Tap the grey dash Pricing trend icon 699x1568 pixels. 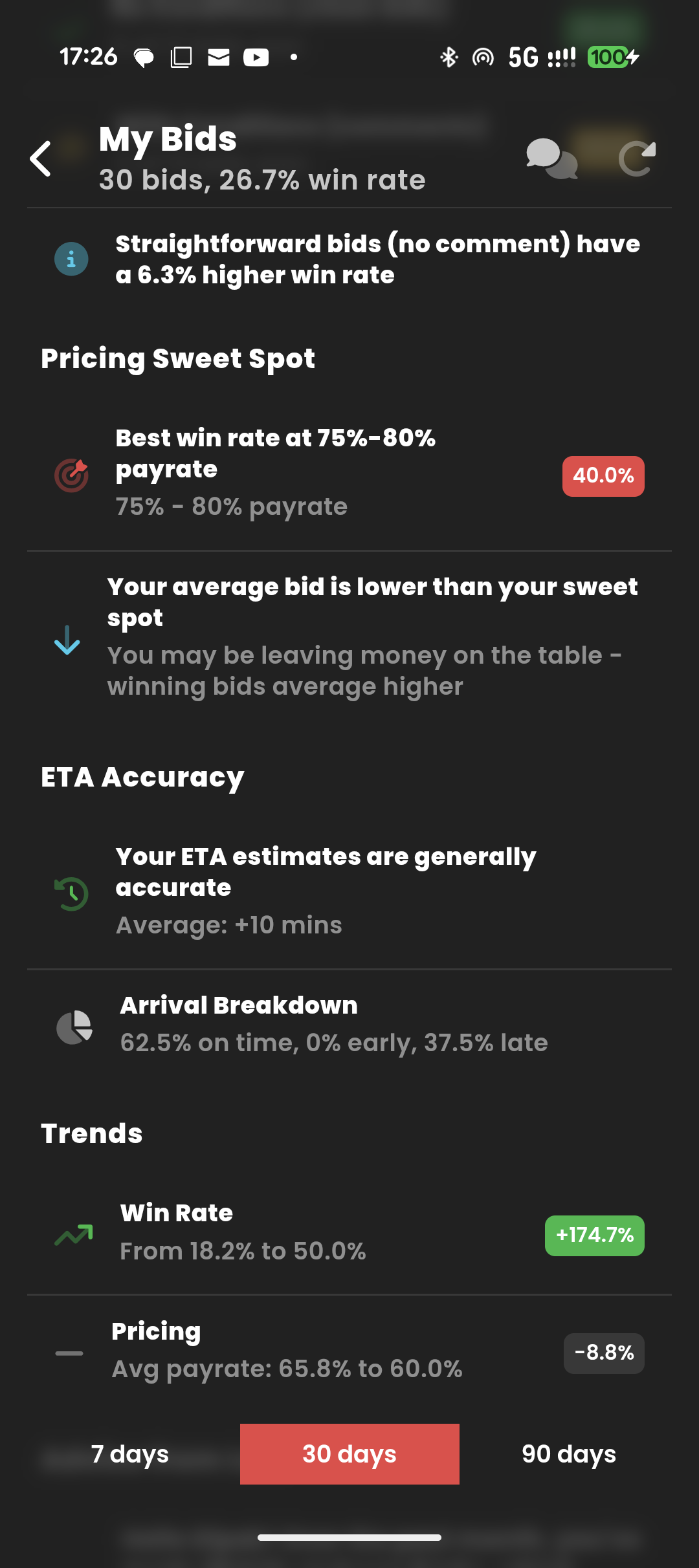69,1353
